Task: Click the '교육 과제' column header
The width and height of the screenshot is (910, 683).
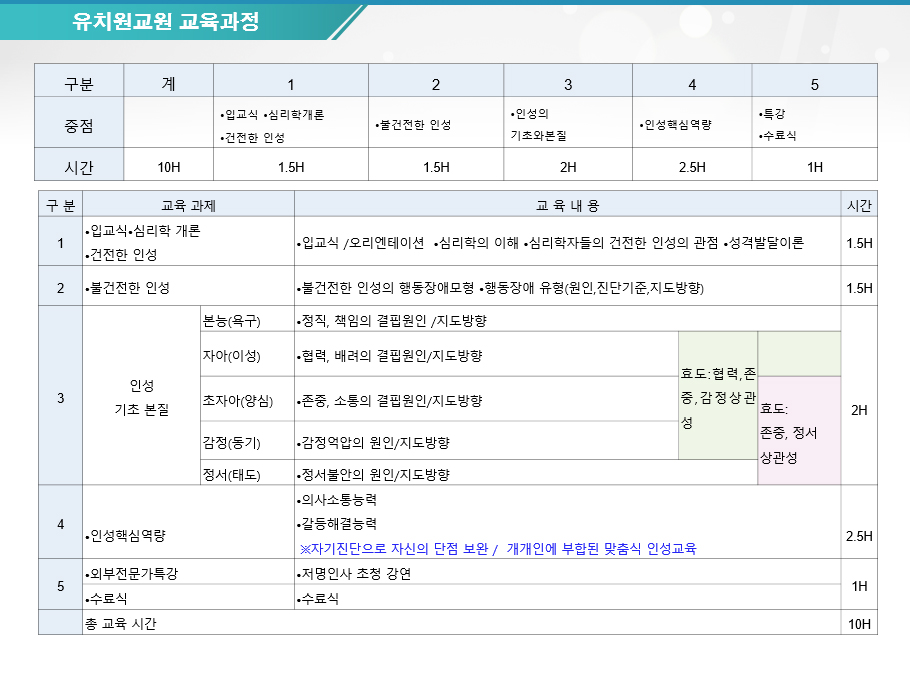Action: [x=189, y=205]
